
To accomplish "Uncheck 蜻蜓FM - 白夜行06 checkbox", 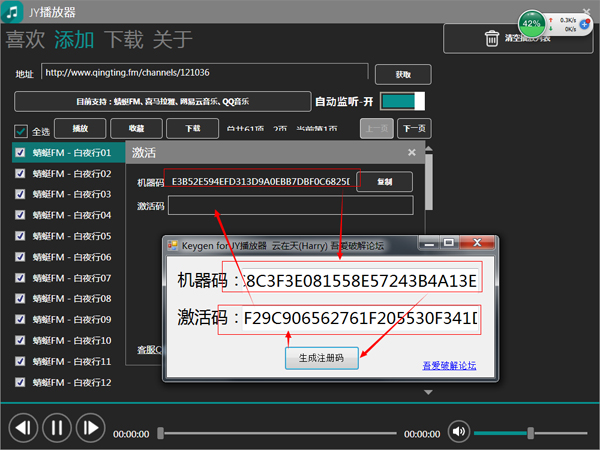I will pos(20,257).
